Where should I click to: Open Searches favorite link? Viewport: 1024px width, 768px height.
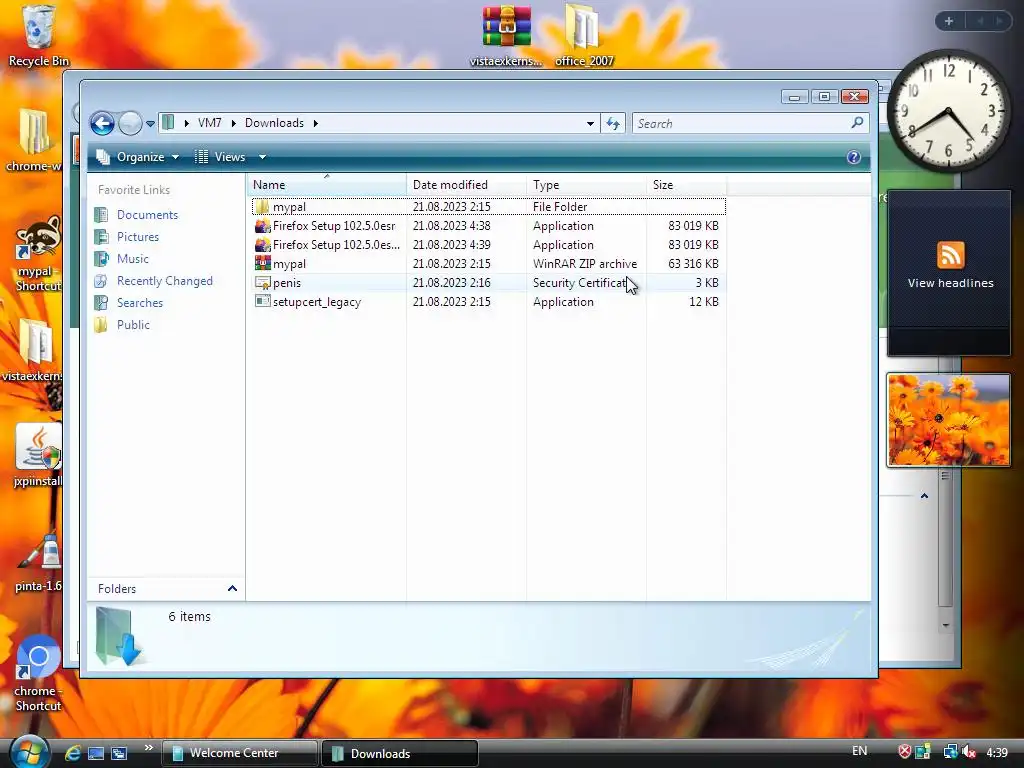coord(140,303)
